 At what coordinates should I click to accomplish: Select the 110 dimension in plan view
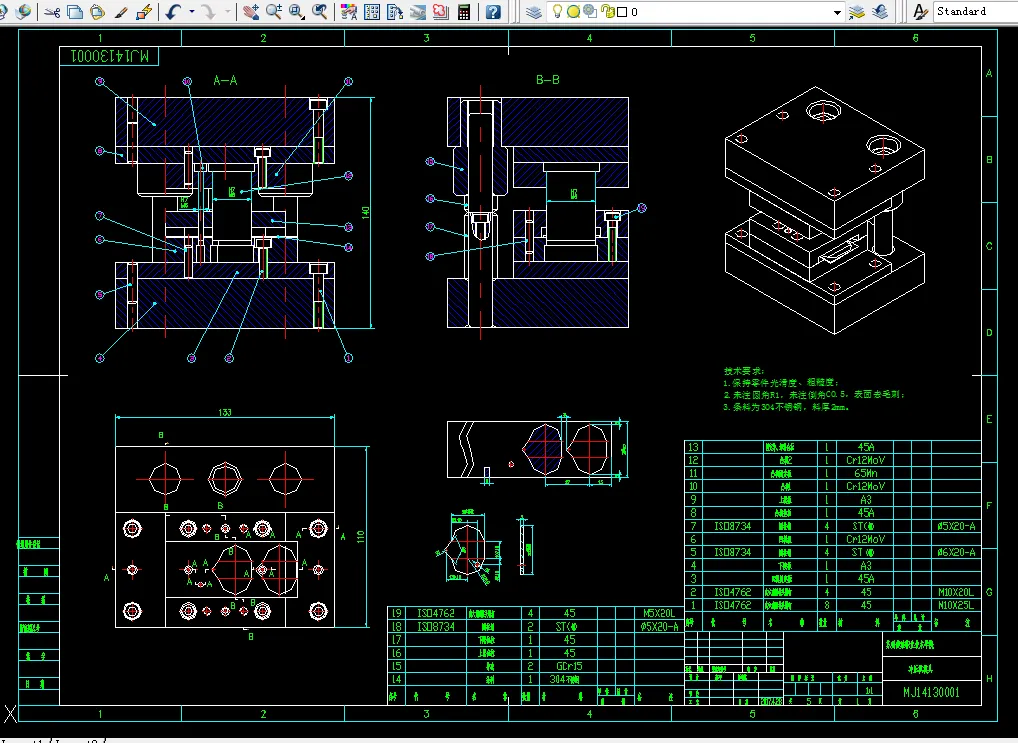[361, 537]
